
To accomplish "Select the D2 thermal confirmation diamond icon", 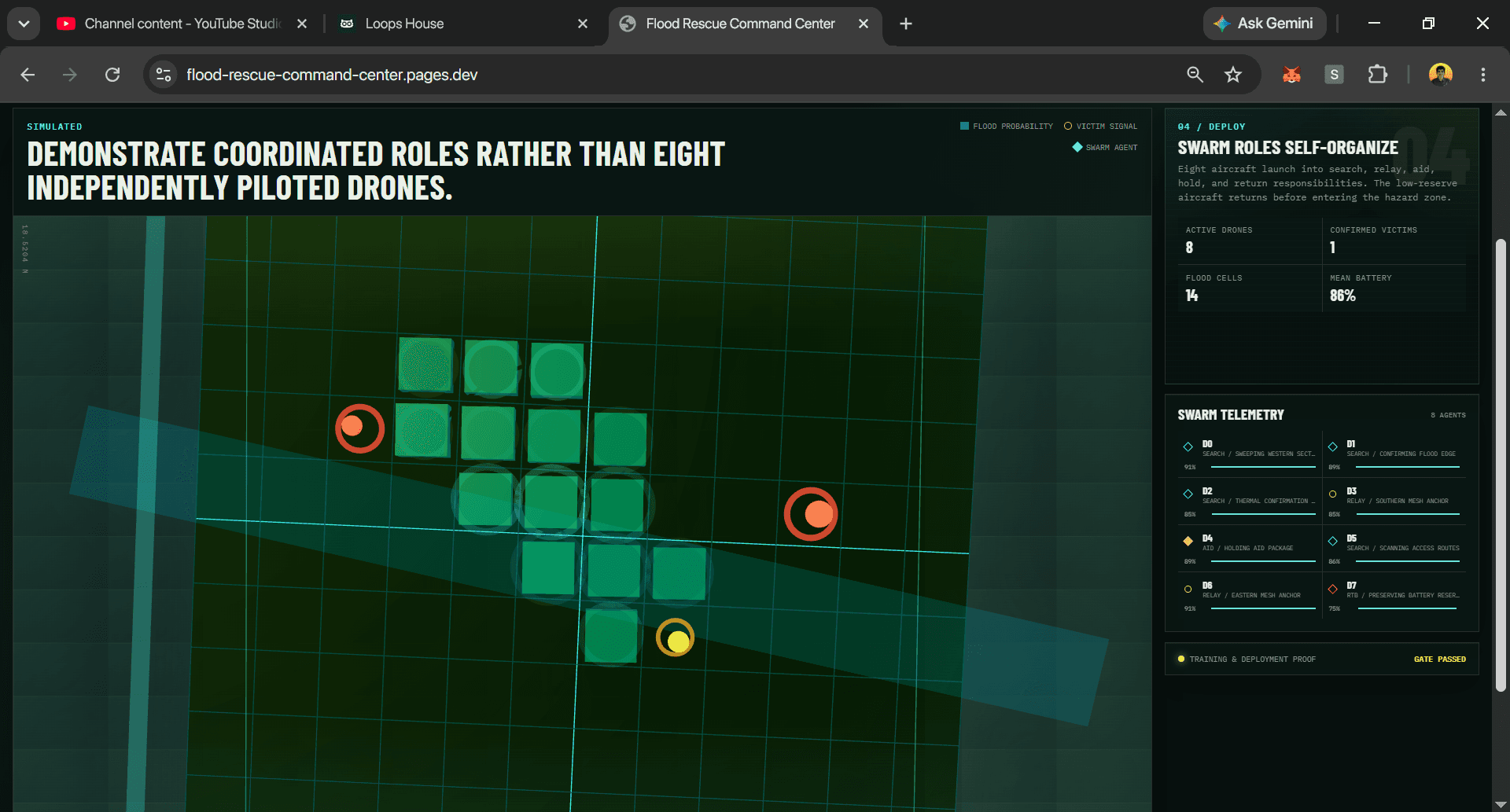I will point(1188,494).
